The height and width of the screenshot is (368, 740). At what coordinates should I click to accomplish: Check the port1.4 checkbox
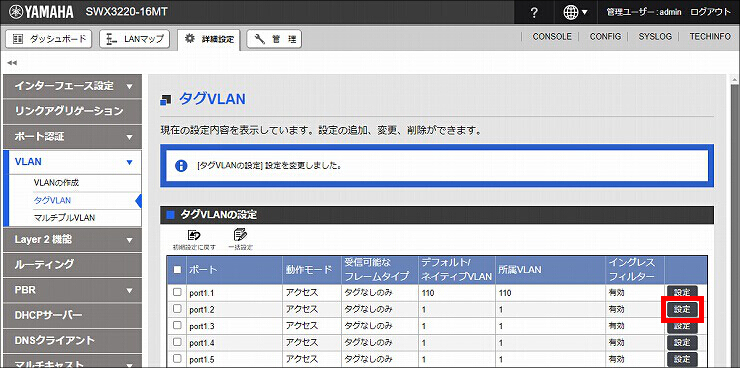click(177, 342)
